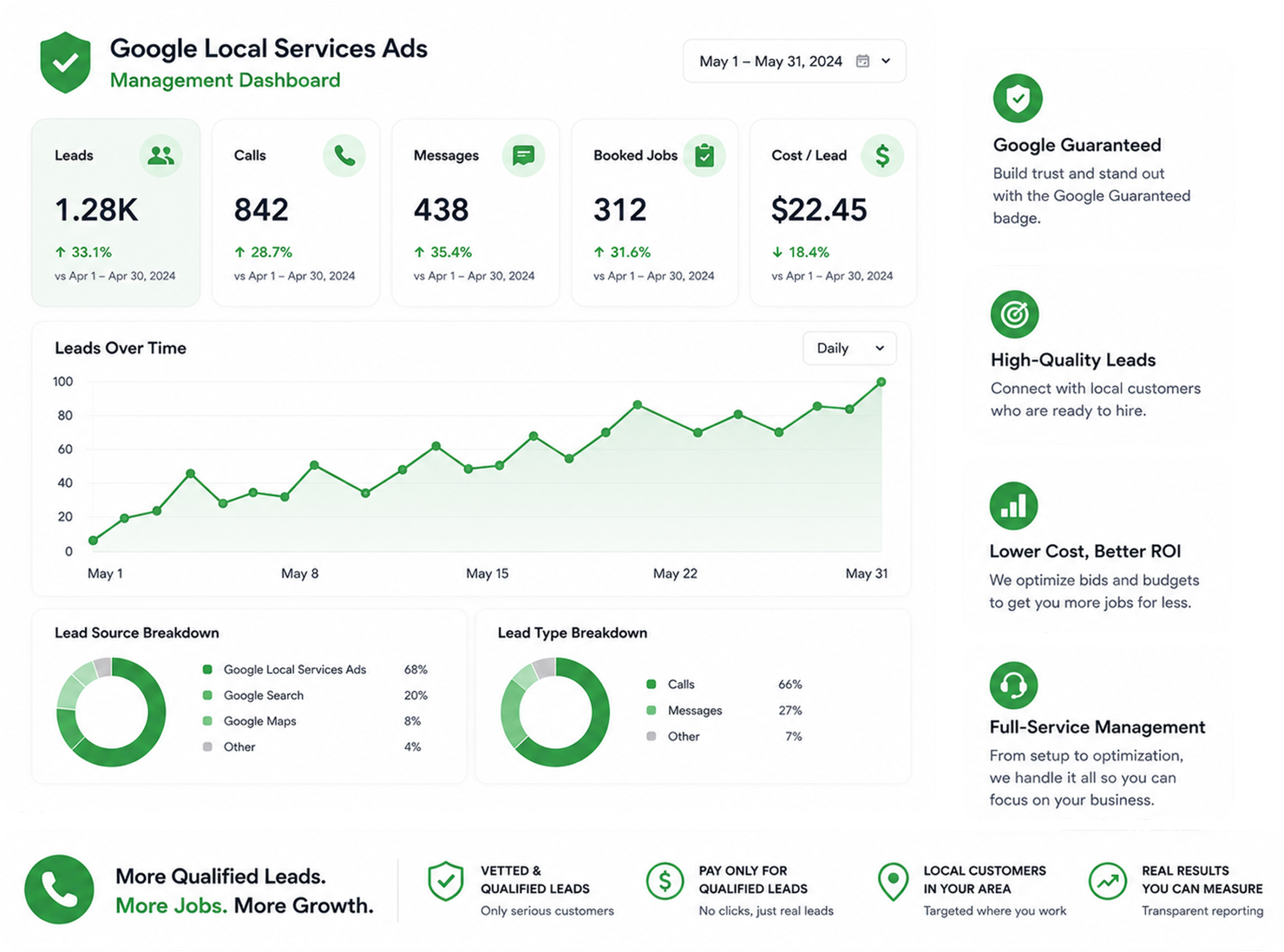1284x952 pixels.
Task: Click the Full-Service Management headset icon
Action: click(x=1013, y=685)
